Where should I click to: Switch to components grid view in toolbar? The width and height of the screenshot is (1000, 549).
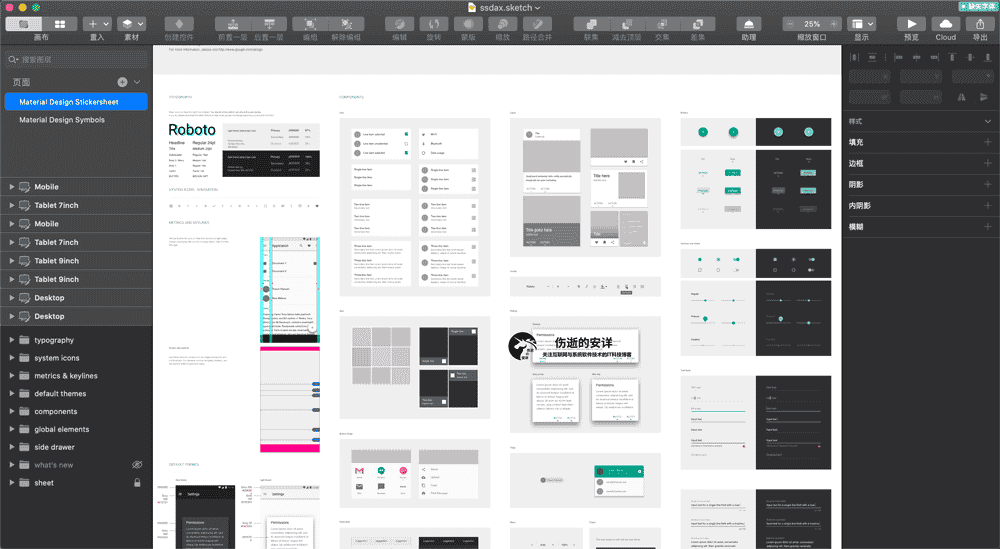60,24
